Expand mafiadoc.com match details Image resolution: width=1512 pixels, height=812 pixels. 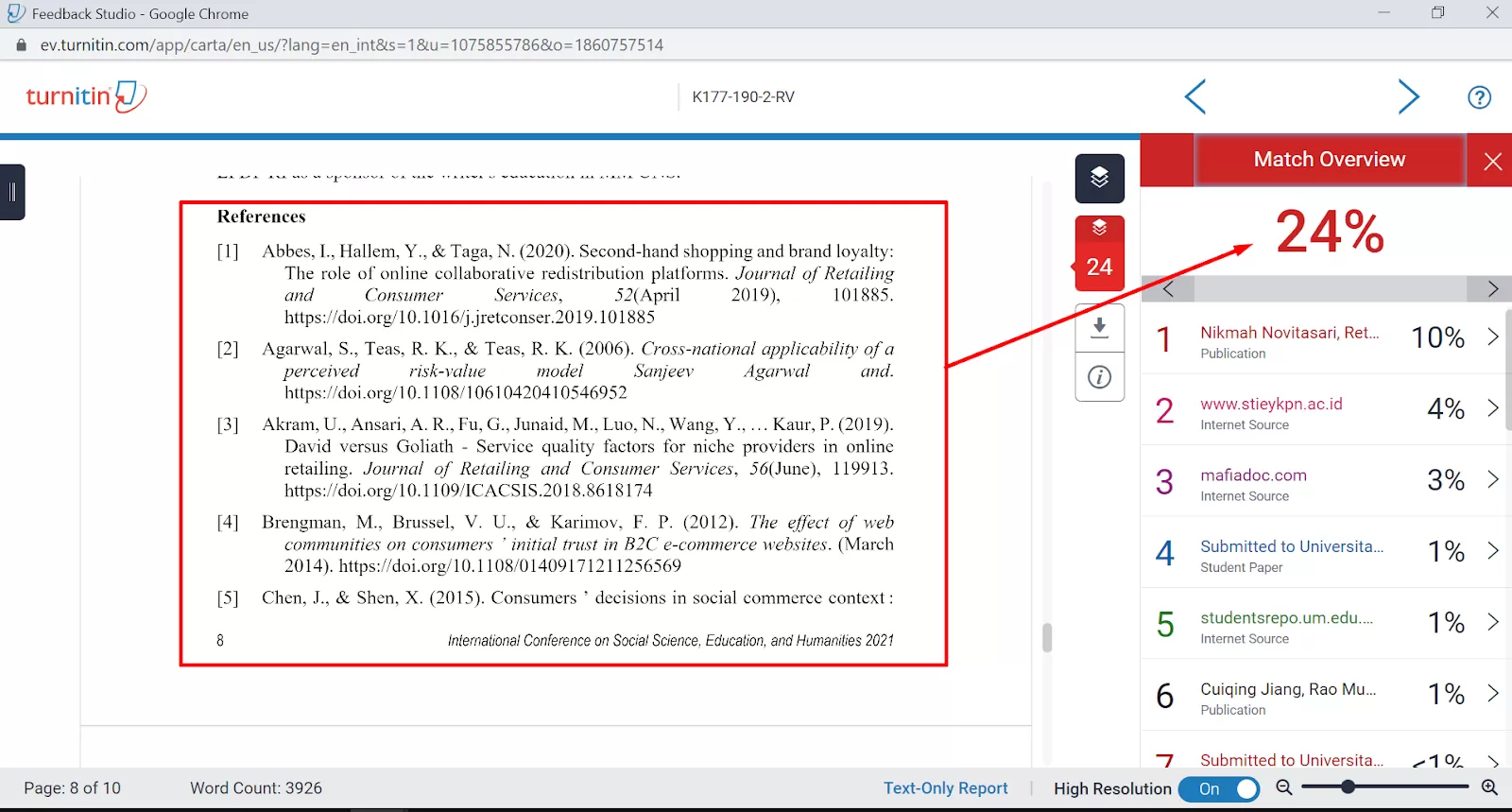point(1492,480)
